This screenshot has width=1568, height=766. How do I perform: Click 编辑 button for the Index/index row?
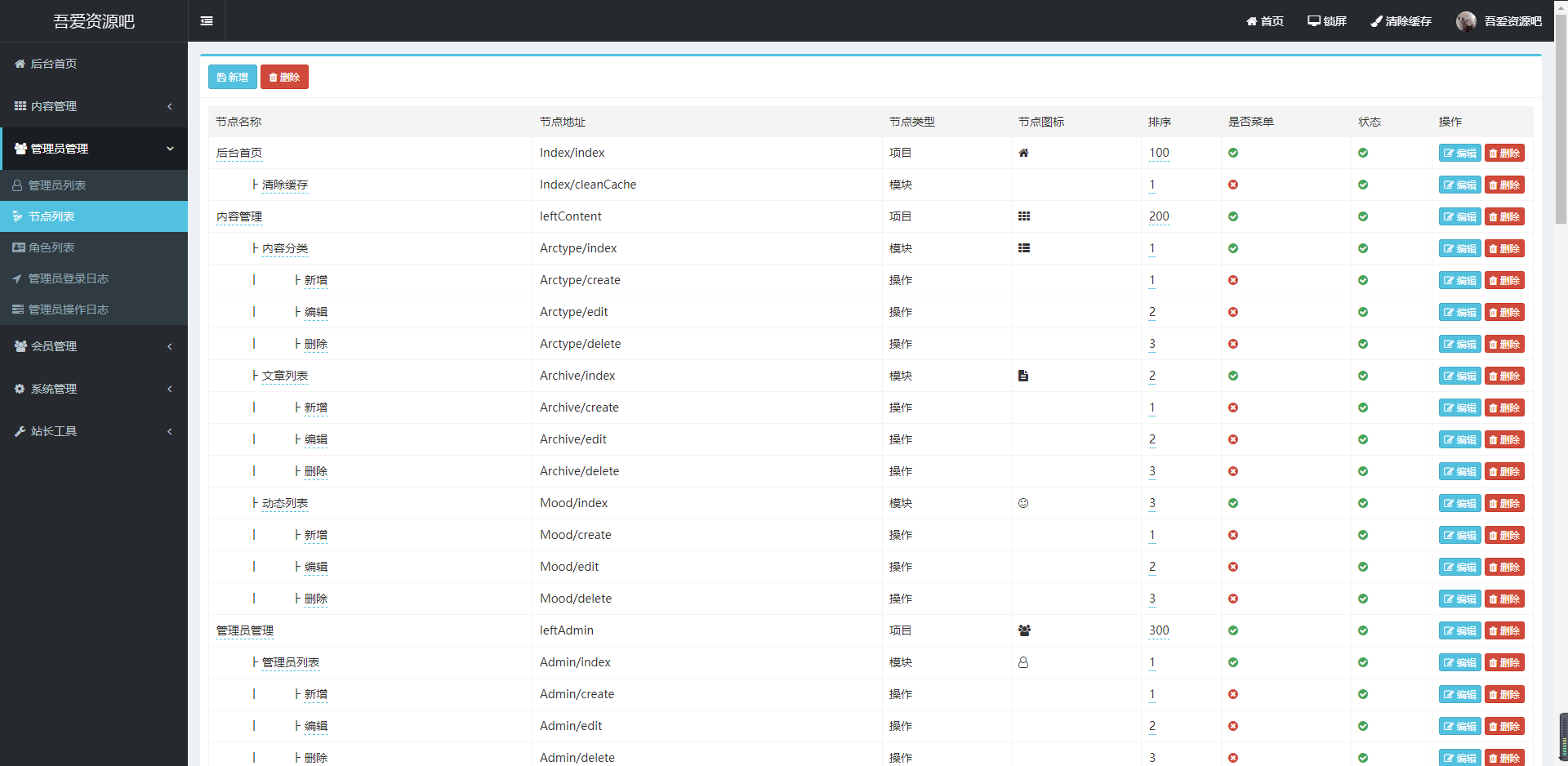tap(1459, 153)
